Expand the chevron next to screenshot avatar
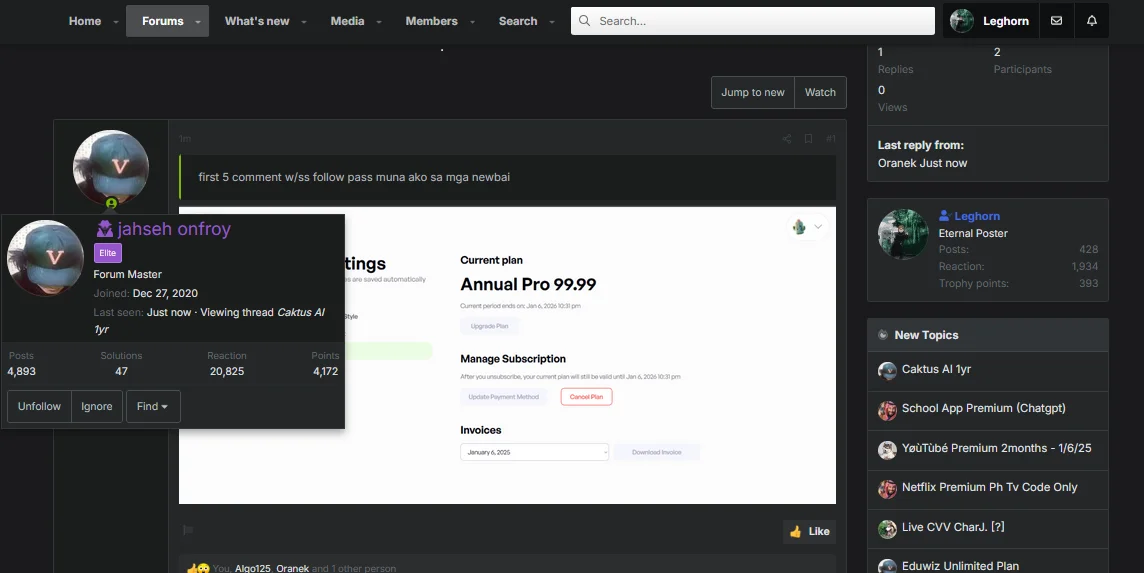 (x=818, y=227)
